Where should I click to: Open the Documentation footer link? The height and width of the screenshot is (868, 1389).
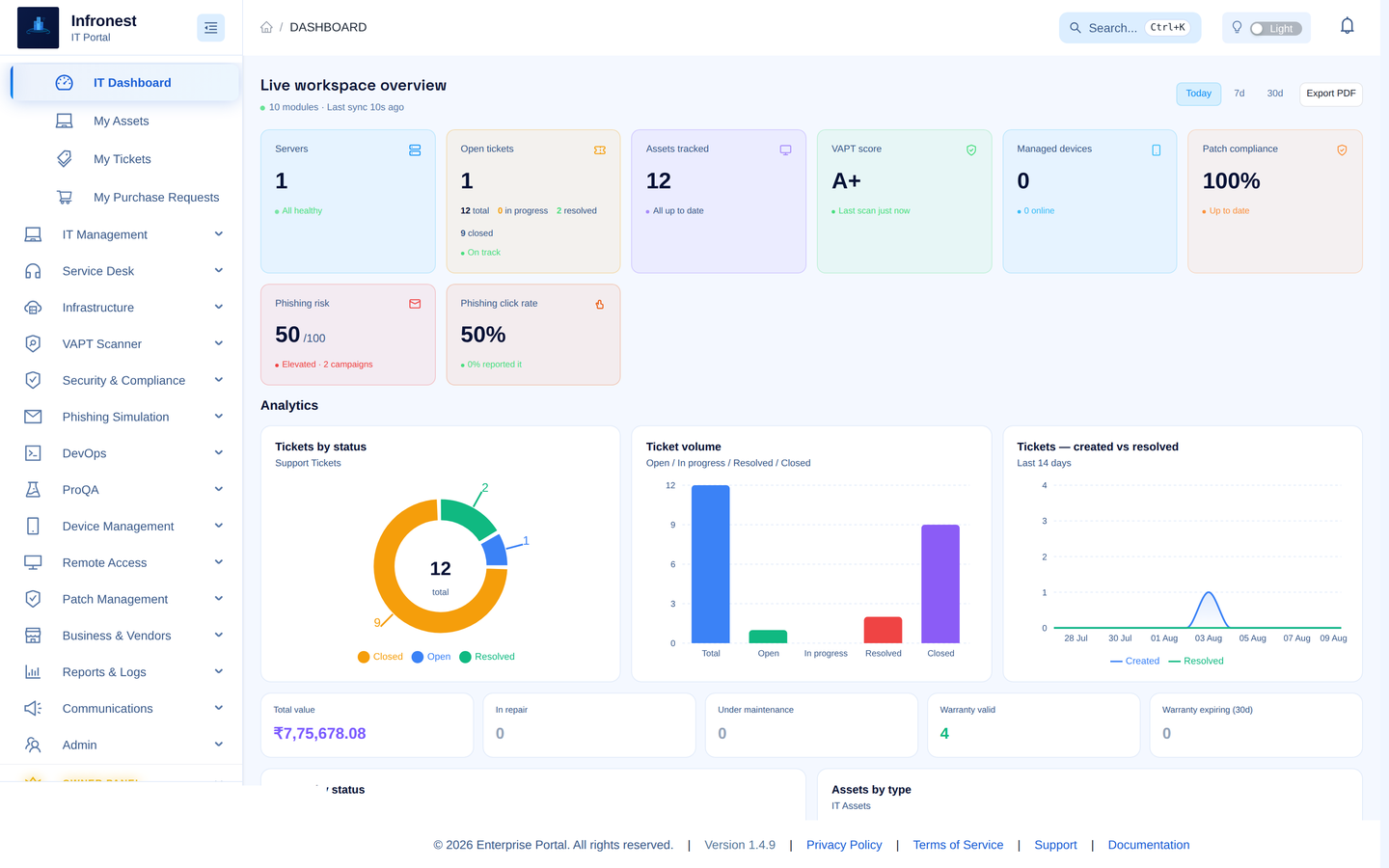(1149, 845)
